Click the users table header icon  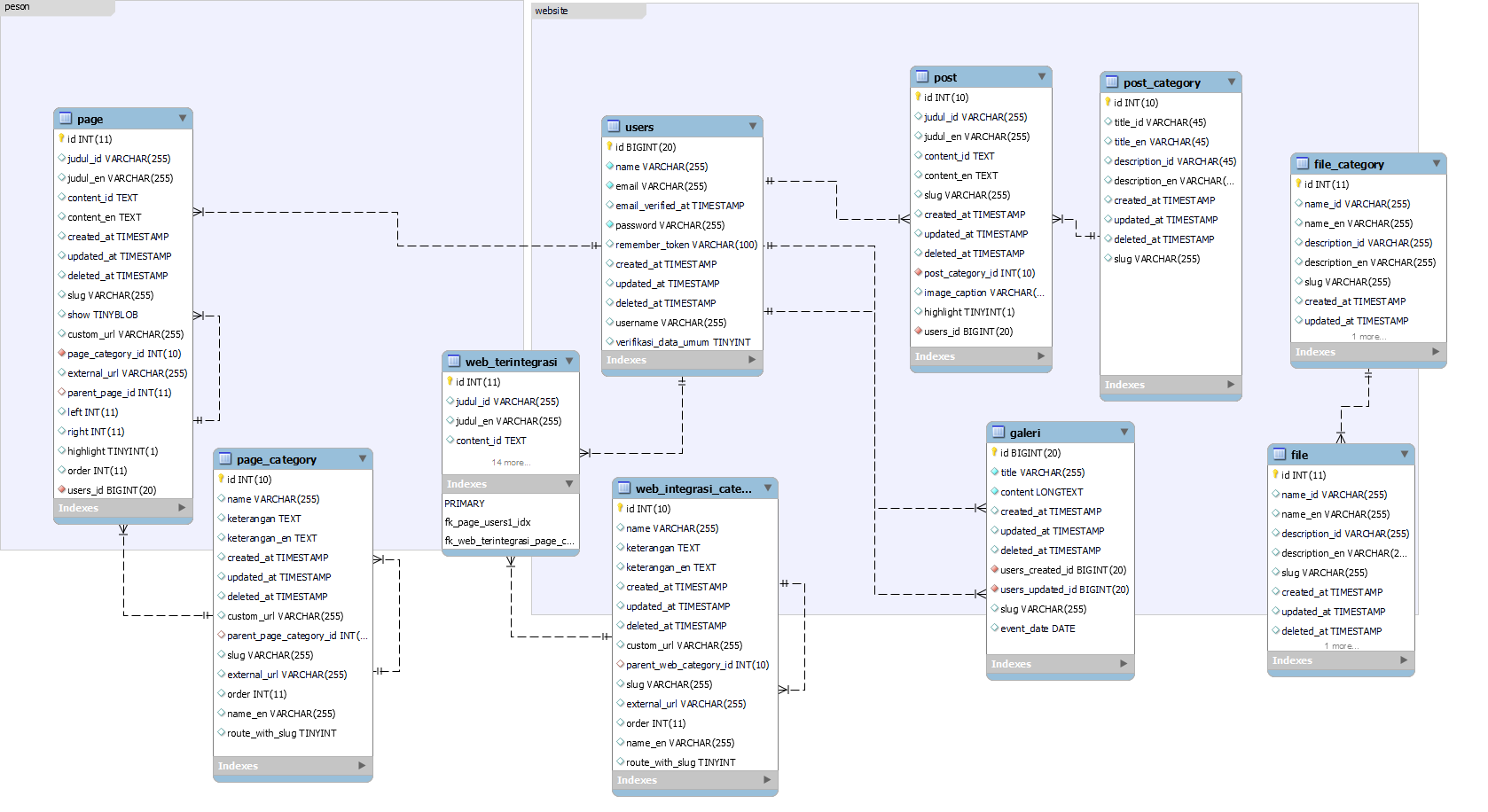tap(614, 127)
